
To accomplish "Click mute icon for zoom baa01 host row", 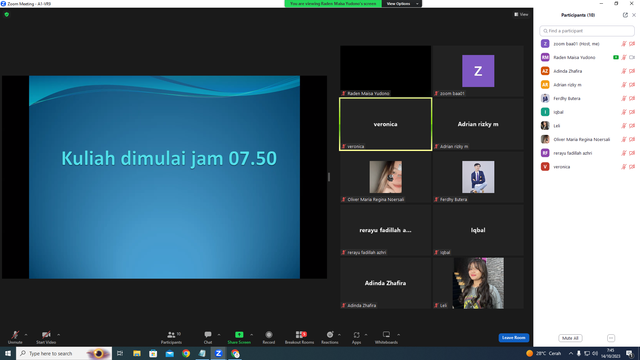I will 624,44.
